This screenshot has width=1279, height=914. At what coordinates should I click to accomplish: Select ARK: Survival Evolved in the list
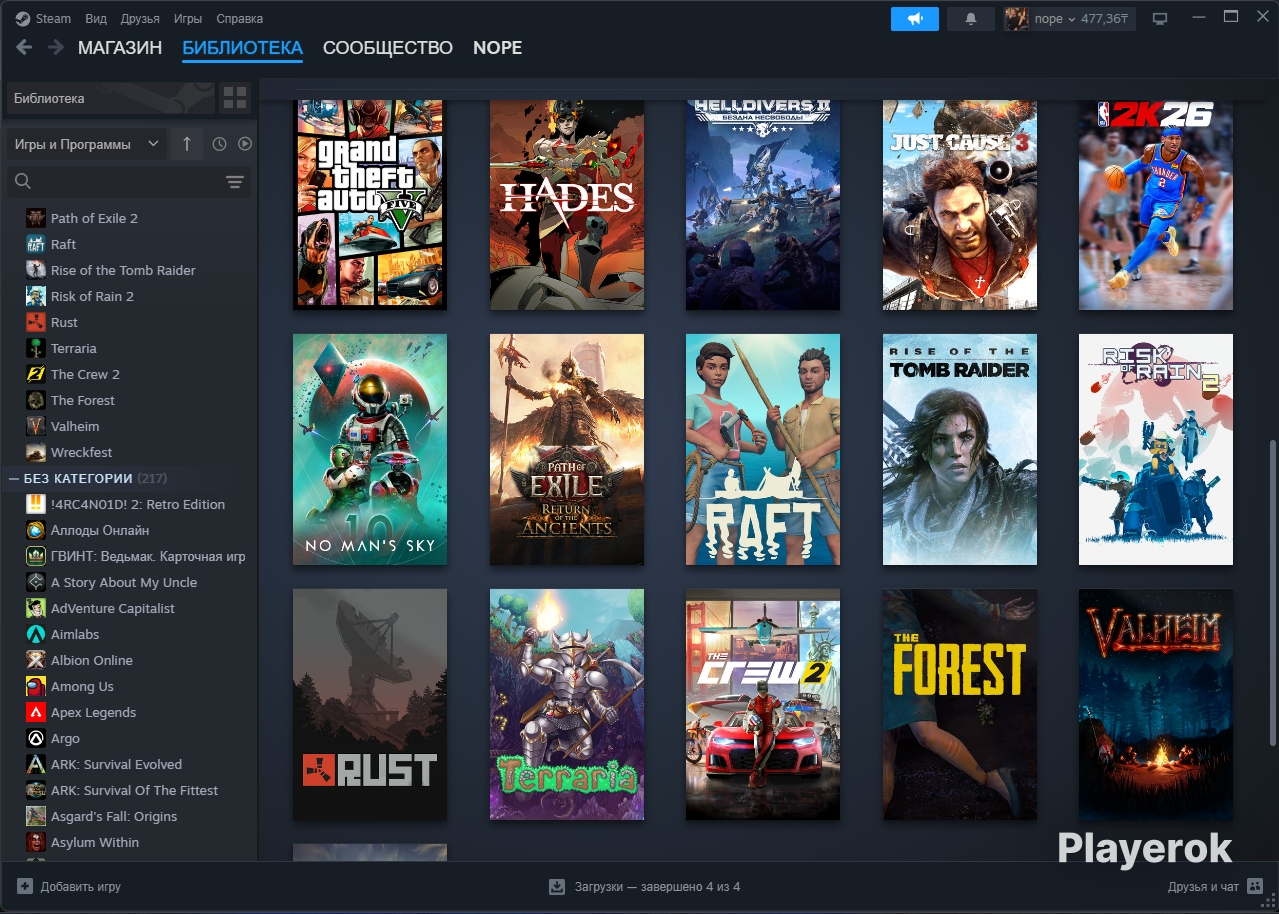tap(130, 764)
